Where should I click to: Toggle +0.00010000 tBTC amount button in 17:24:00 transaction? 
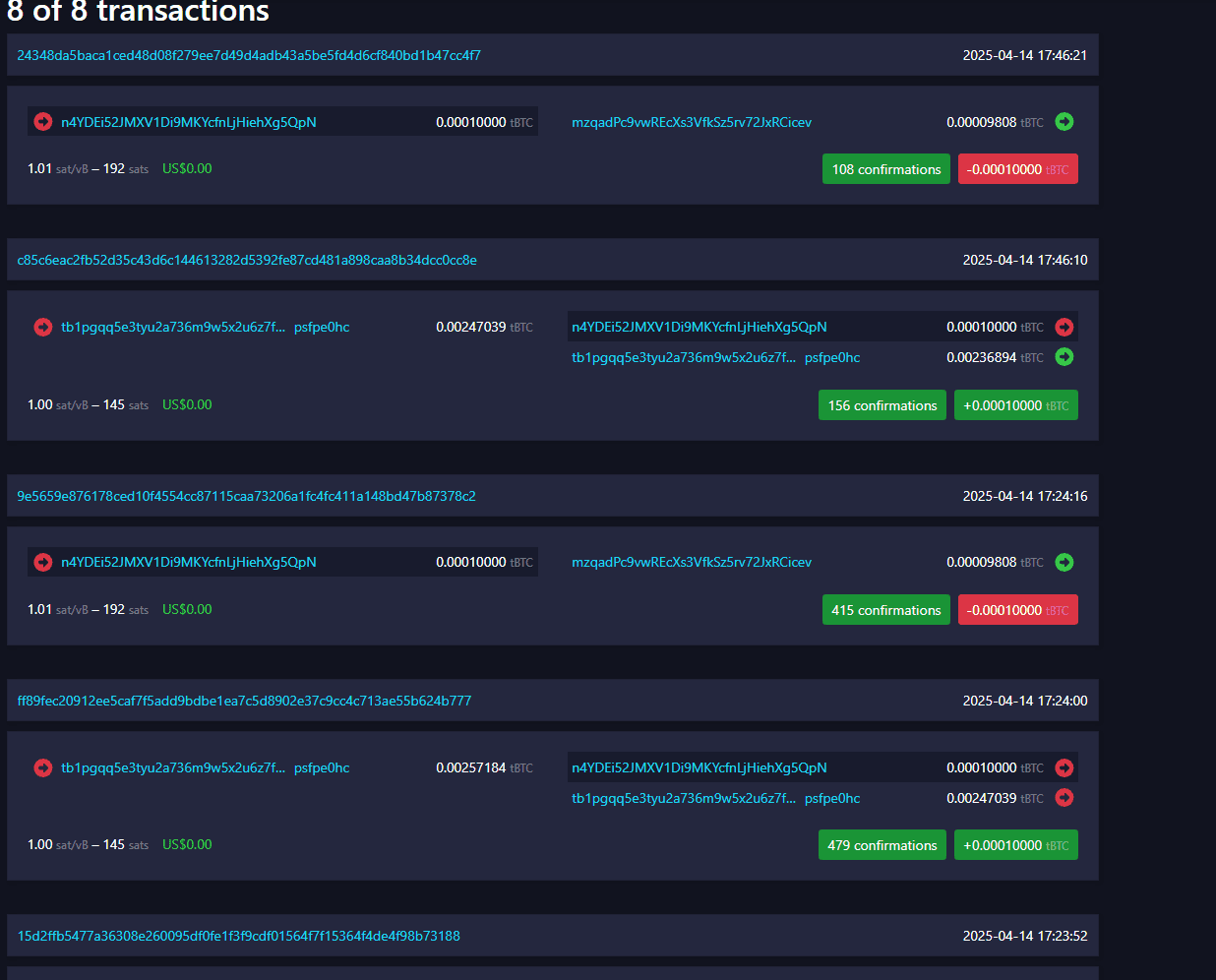click(1016, 845)
